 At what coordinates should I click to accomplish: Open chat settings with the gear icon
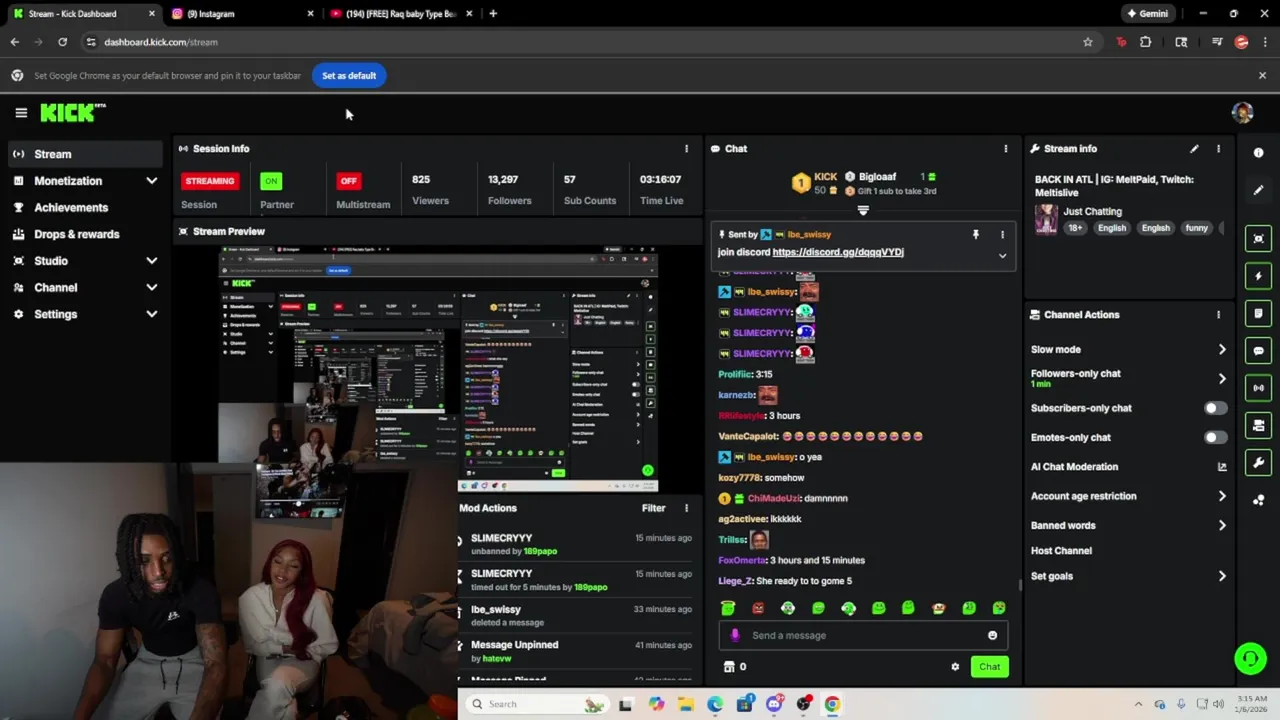pyautogui.click(x=955, y=667)
